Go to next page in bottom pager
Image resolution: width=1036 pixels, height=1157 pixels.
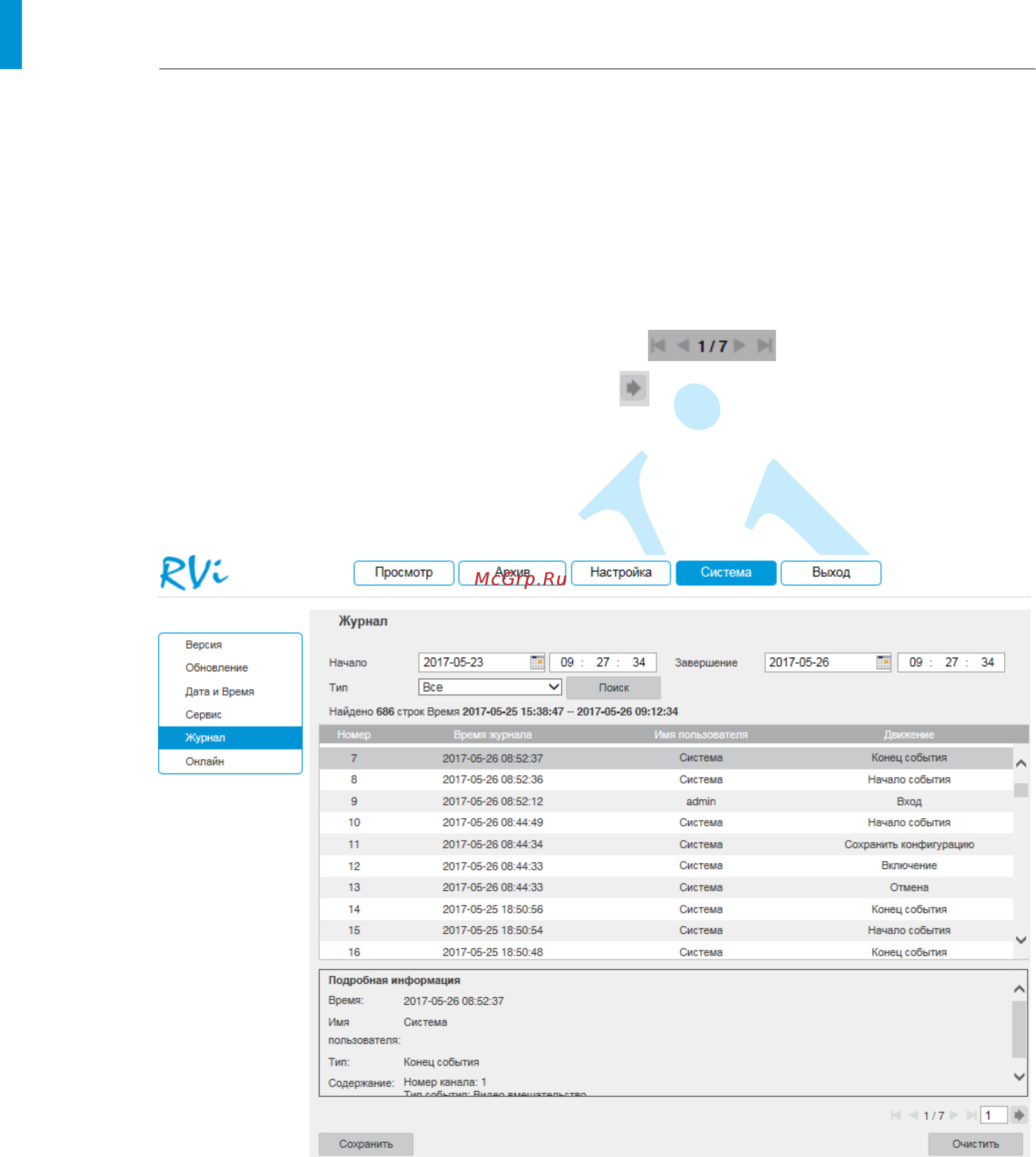click(x=954, y=1115)
